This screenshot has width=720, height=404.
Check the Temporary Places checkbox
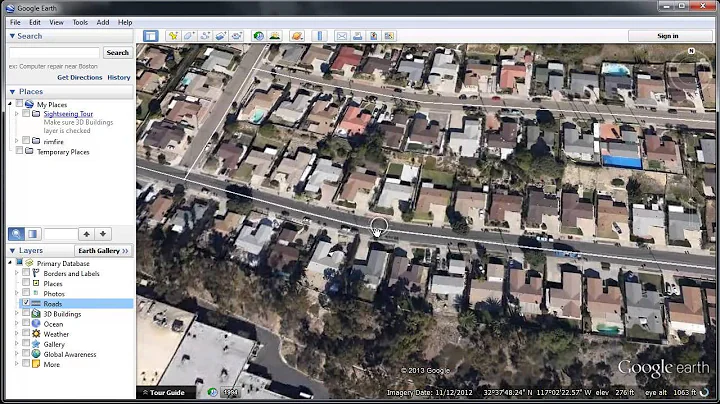tap(19, 151)
